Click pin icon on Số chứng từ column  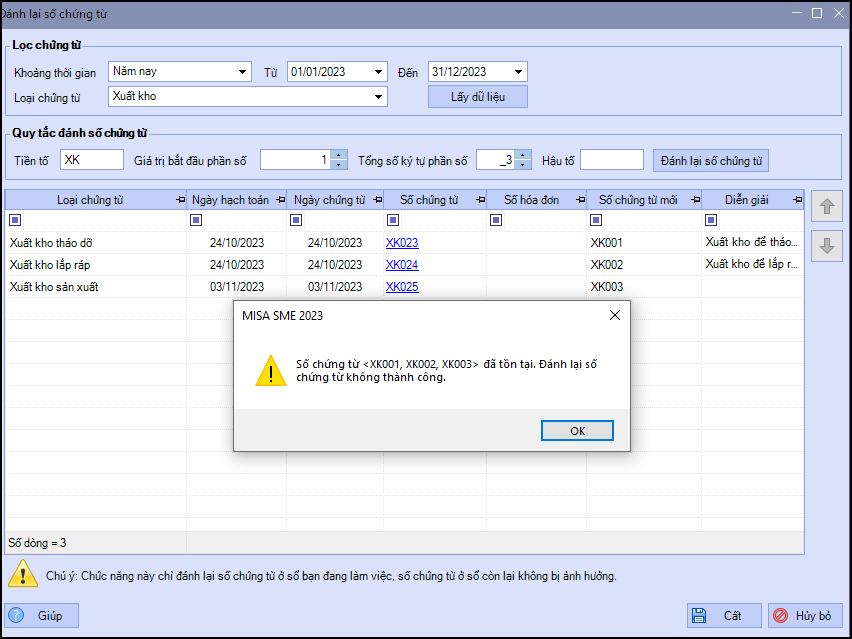(x=479, y=200)
